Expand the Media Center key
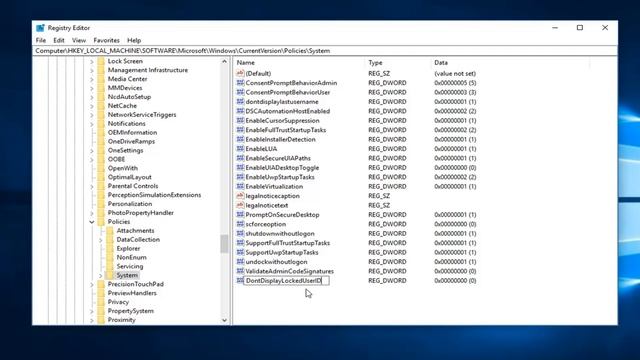 tap(92, 79)
